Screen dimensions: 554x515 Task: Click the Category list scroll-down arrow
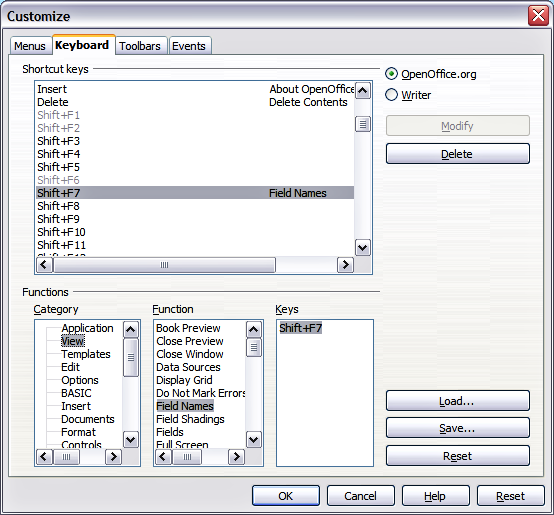point(130,440)
